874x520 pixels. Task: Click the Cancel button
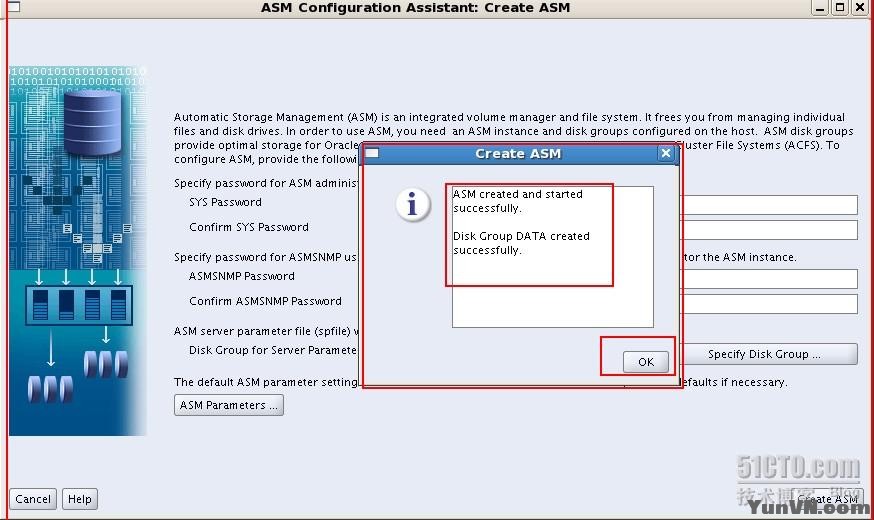(x=33, y=499)
